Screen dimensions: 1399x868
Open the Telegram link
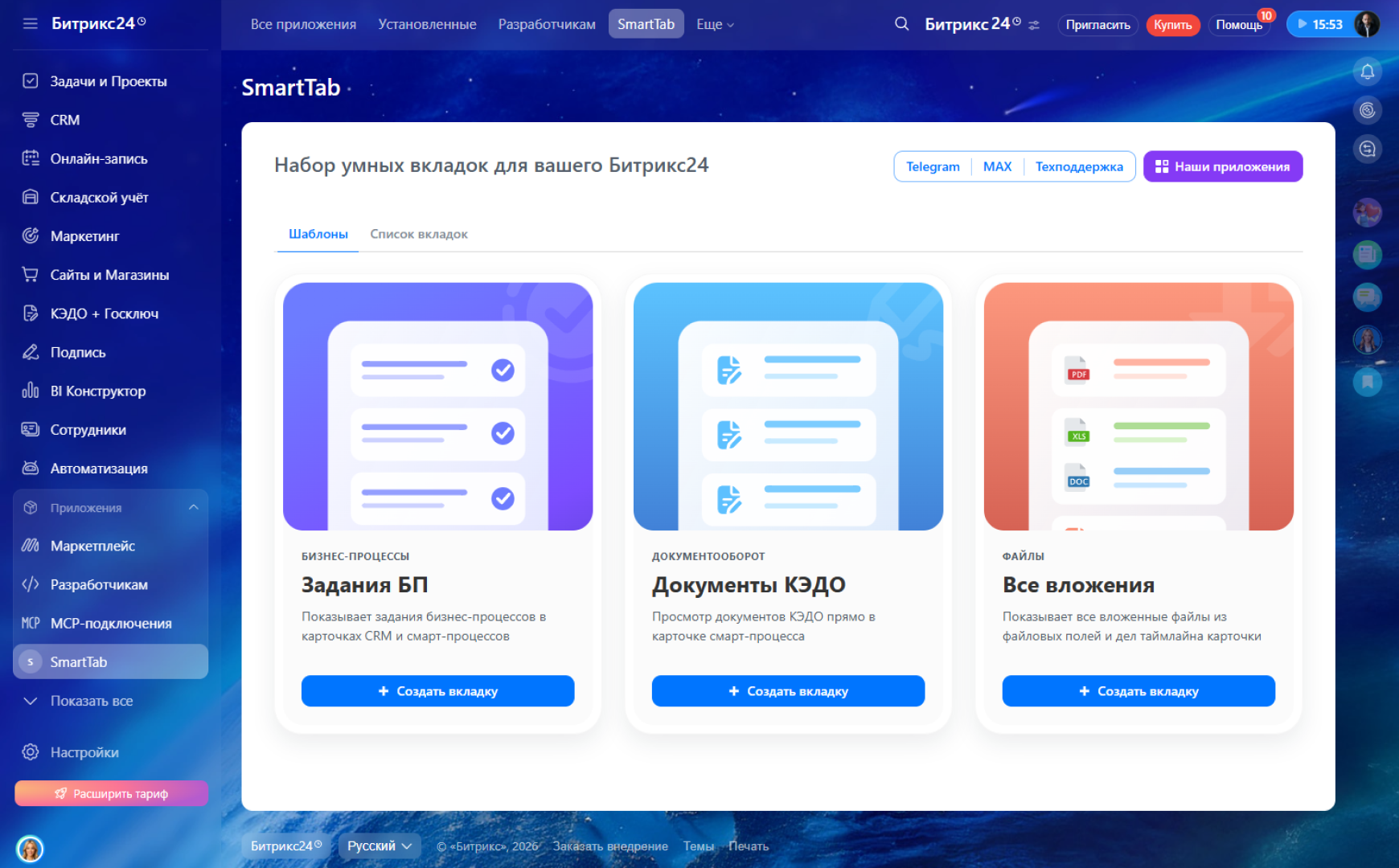[x=933, y=166]
